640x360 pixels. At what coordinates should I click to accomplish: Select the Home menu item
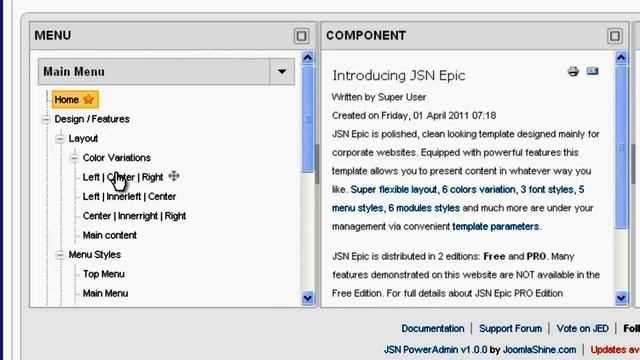tap(75, 100)
